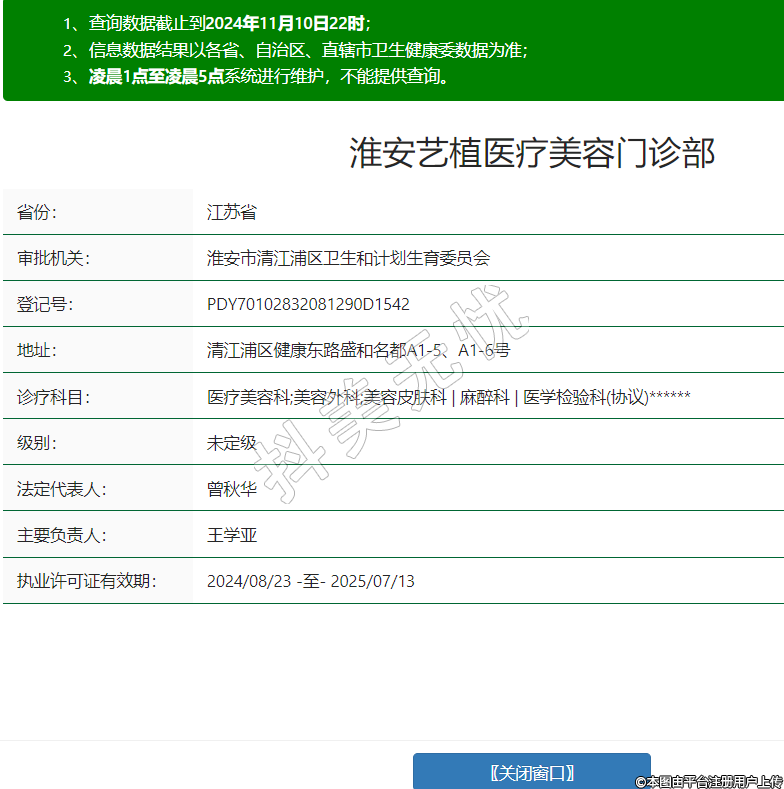The image size is (784, 789).
Task: Select the 法定代表人 field label
Action: [x=61, y=489]
